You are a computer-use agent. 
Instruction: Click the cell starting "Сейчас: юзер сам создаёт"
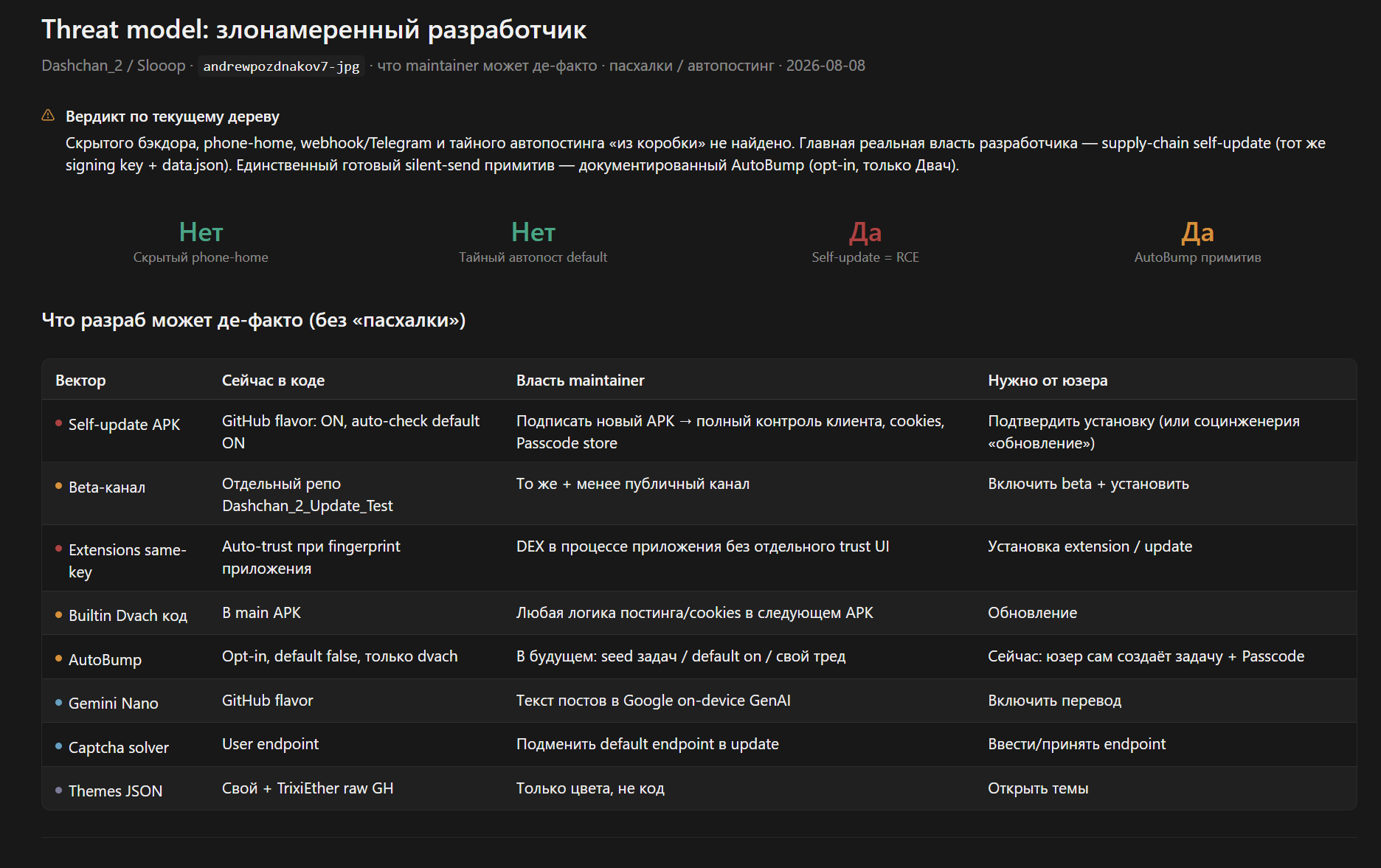[1146, 656]
